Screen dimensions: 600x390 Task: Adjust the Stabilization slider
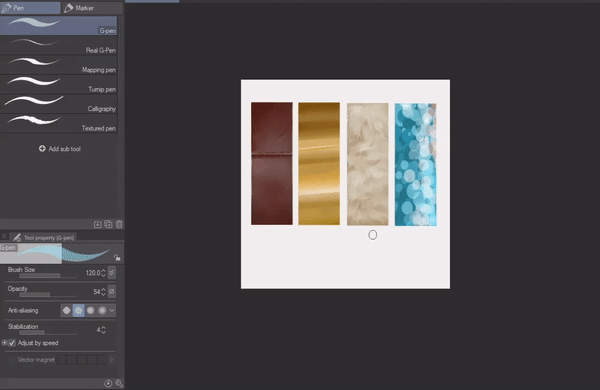pyautogui.click(x=48, y=333)
